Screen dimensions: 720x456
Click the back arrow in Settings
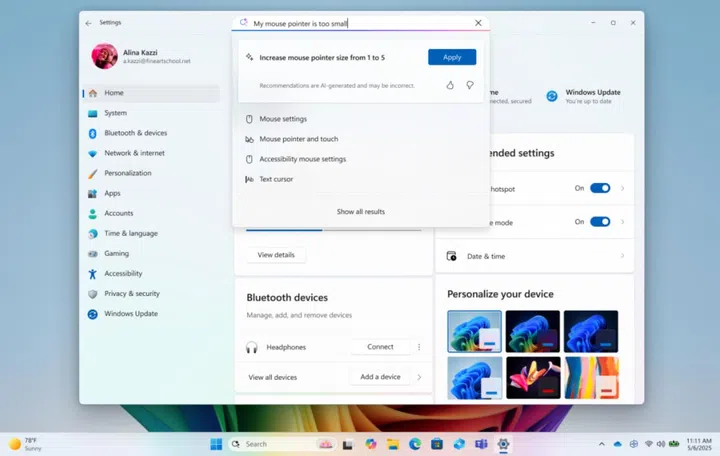(x=89, y=22)
